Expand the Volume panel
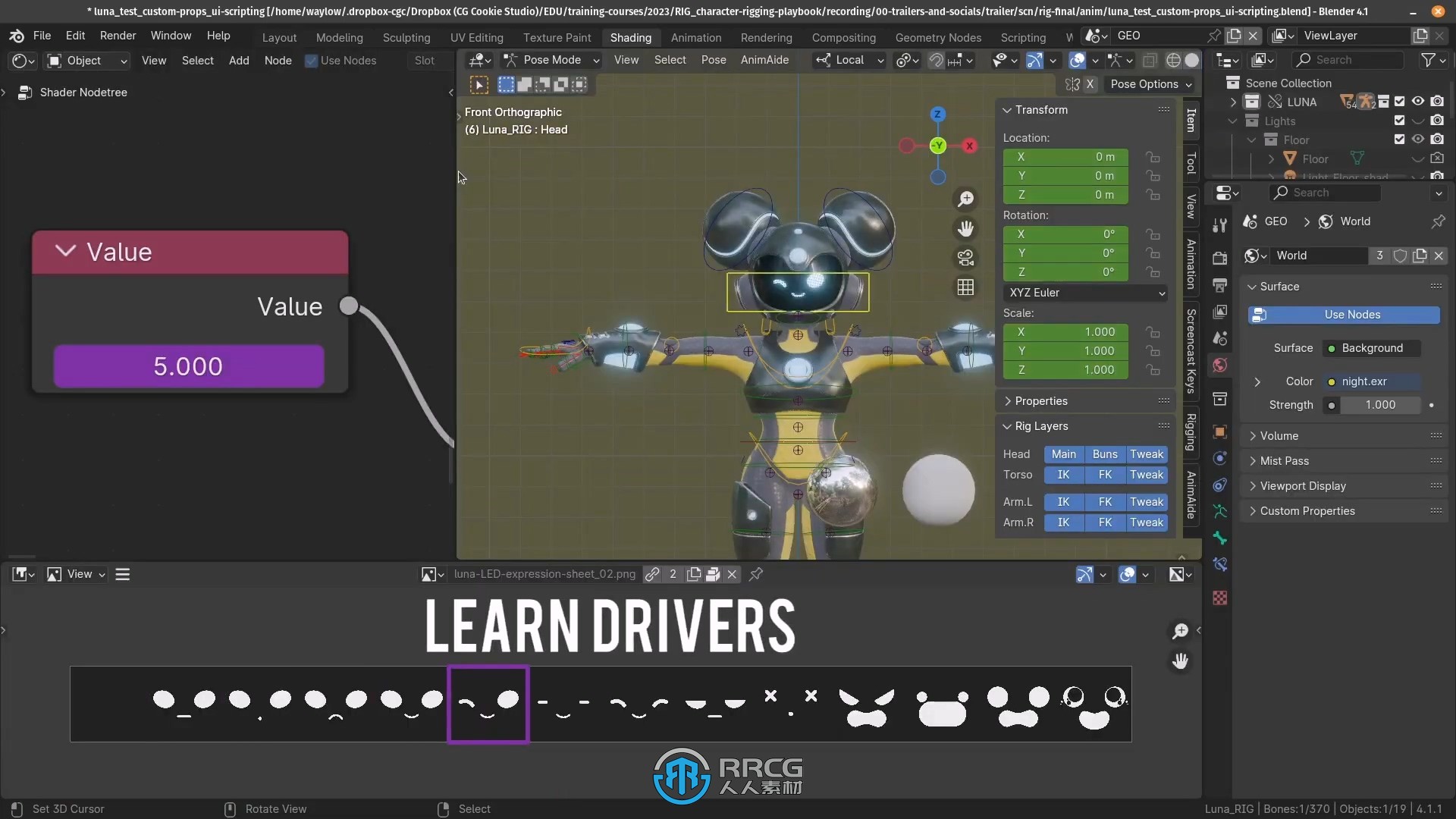This screenshot has width=1456, height=819. (x=1344, y=436)
